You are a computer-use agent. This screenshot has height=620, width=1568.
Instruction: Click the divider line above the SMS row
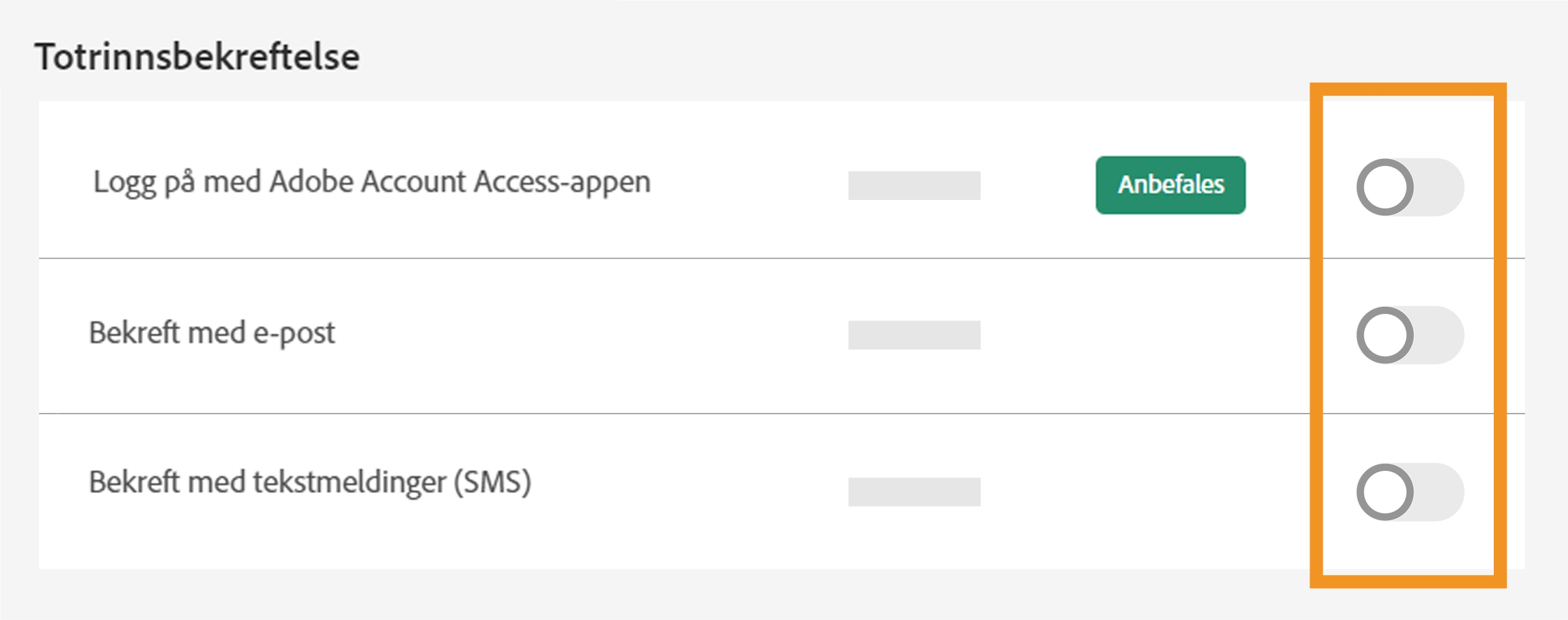tap(651, 413)
